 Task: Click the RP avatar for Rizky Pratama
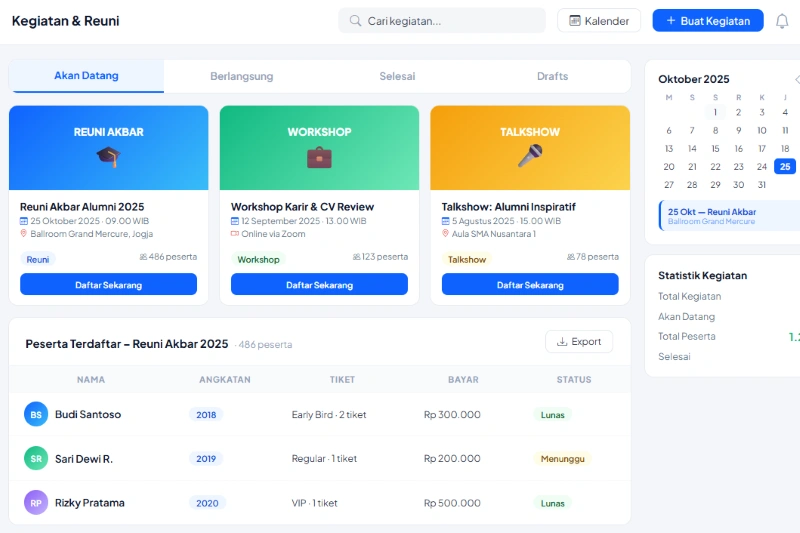click(36, 502)
